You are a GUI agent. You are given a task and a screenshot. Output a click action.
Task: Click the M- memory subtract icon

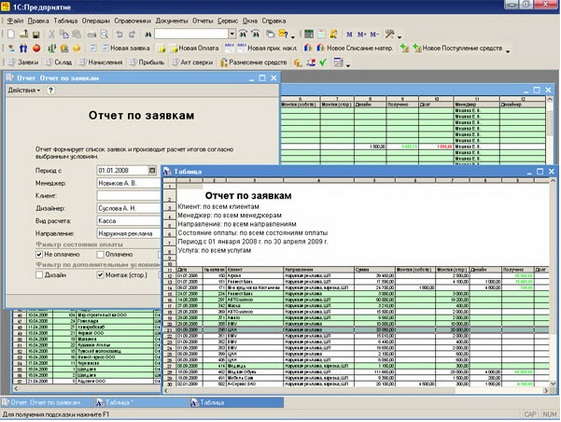coord(374,34)
